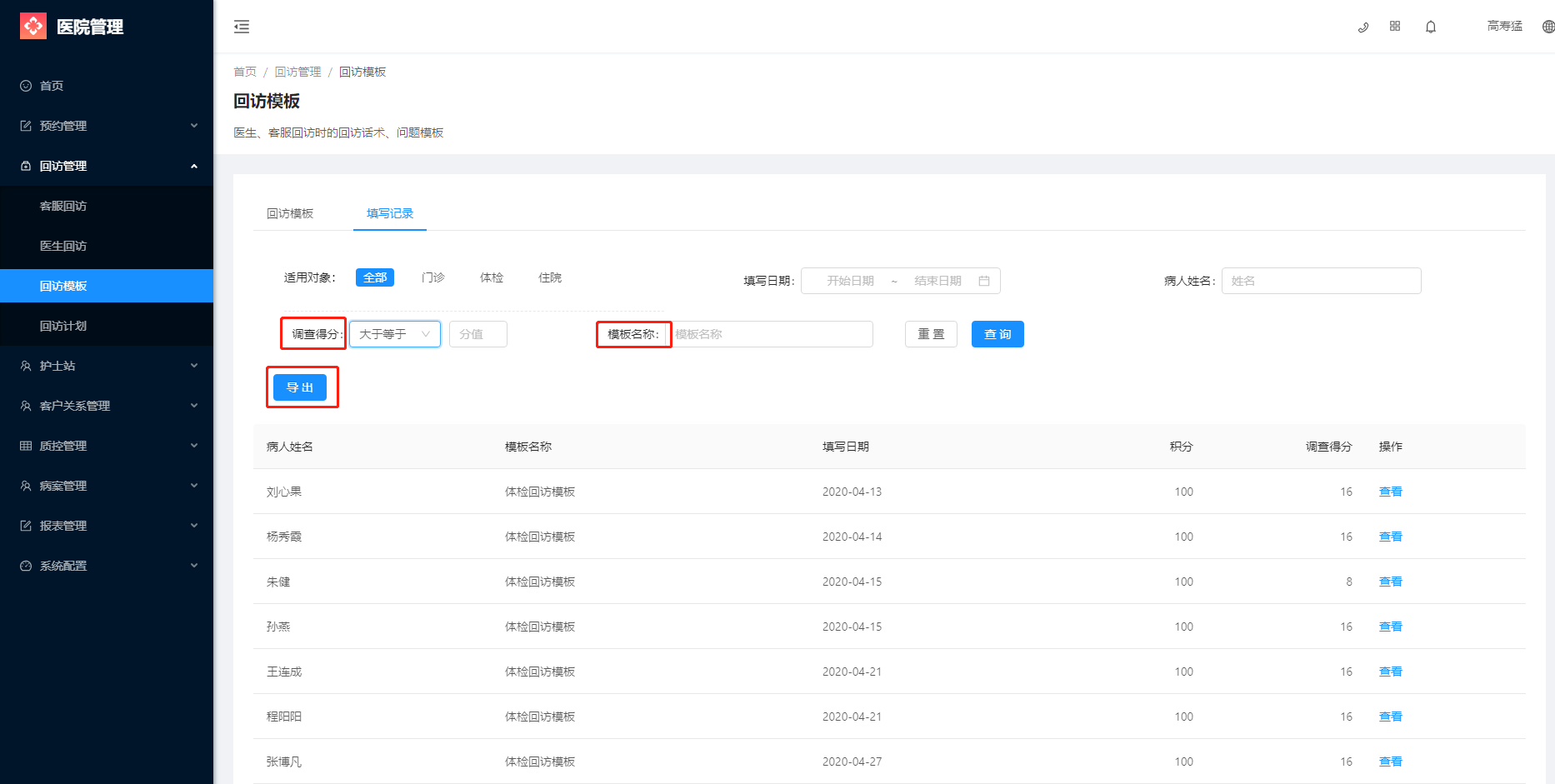This screenshot has width=1555, height=784.
Task: Open user menu 高寿猛
Action: coord(1504,27)
